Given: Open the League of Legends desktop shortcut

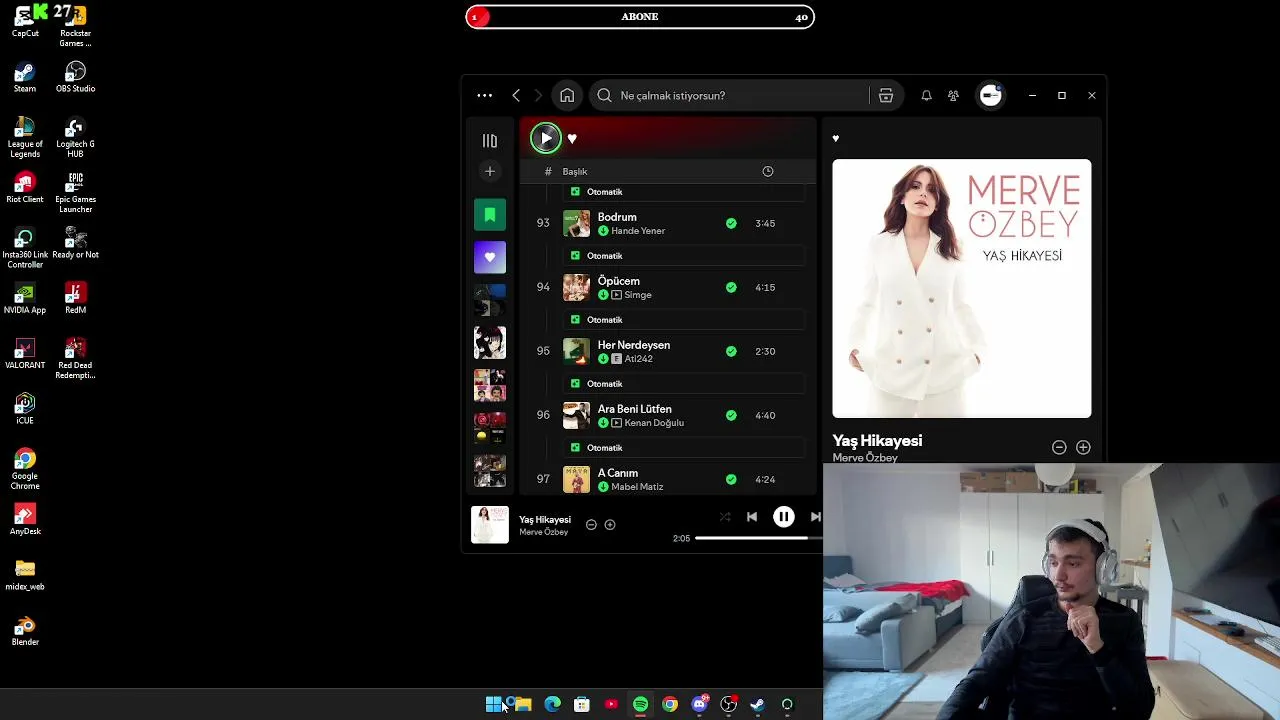Looking at the screenshot, I should pos(25,138).
